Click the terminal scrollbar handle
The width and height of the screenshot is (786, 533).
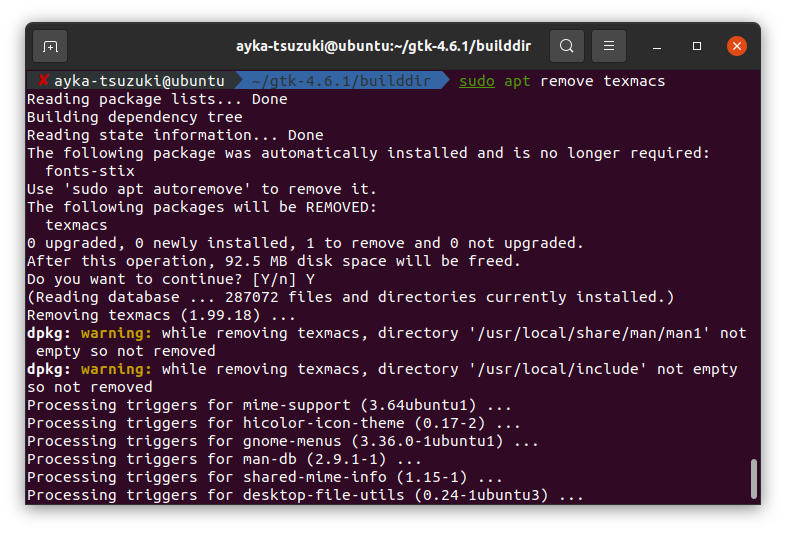(753, 478)
